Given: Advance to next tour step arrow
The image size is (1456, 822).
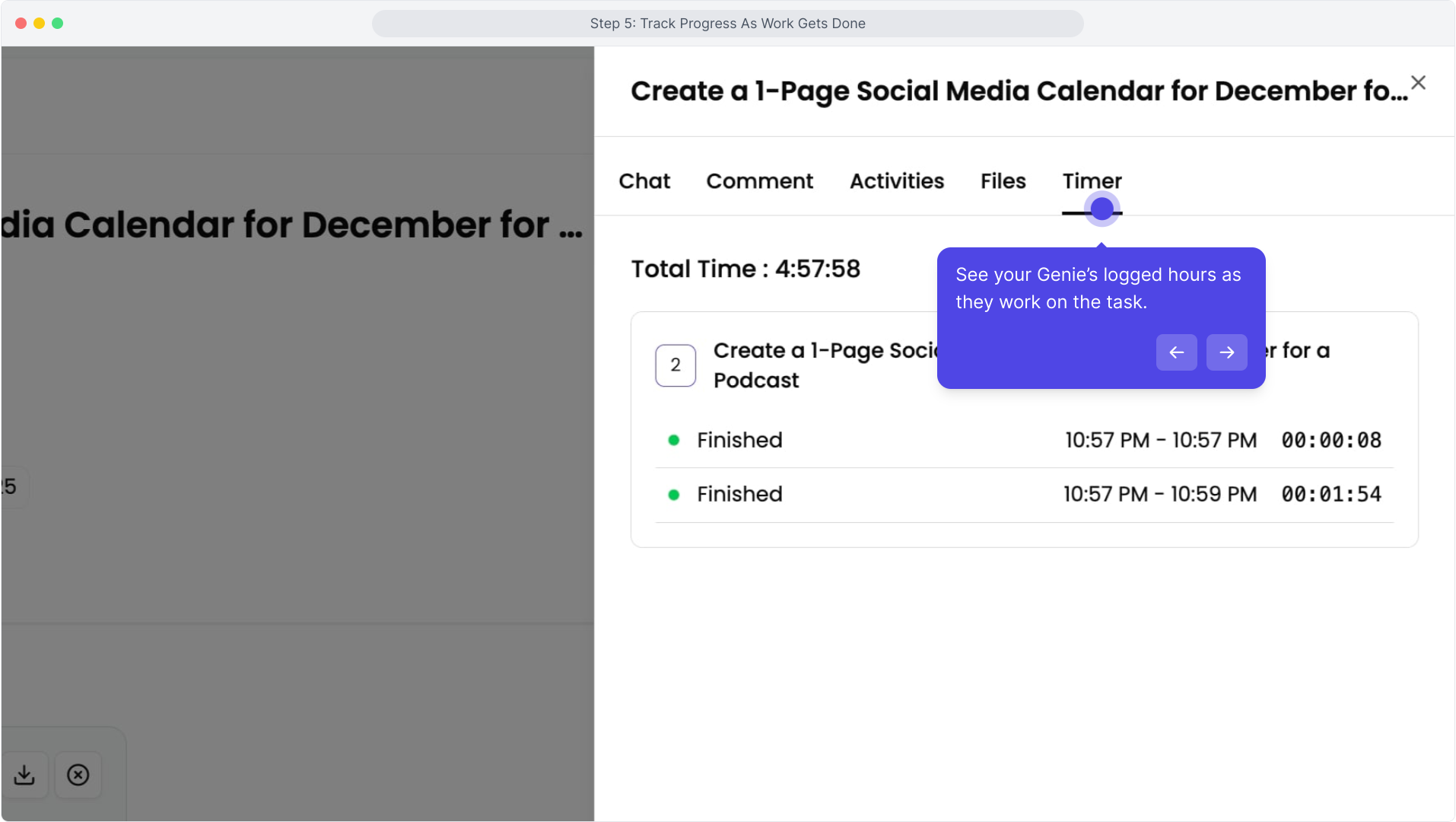Looking at the screenshot, I should (1226, 352).
